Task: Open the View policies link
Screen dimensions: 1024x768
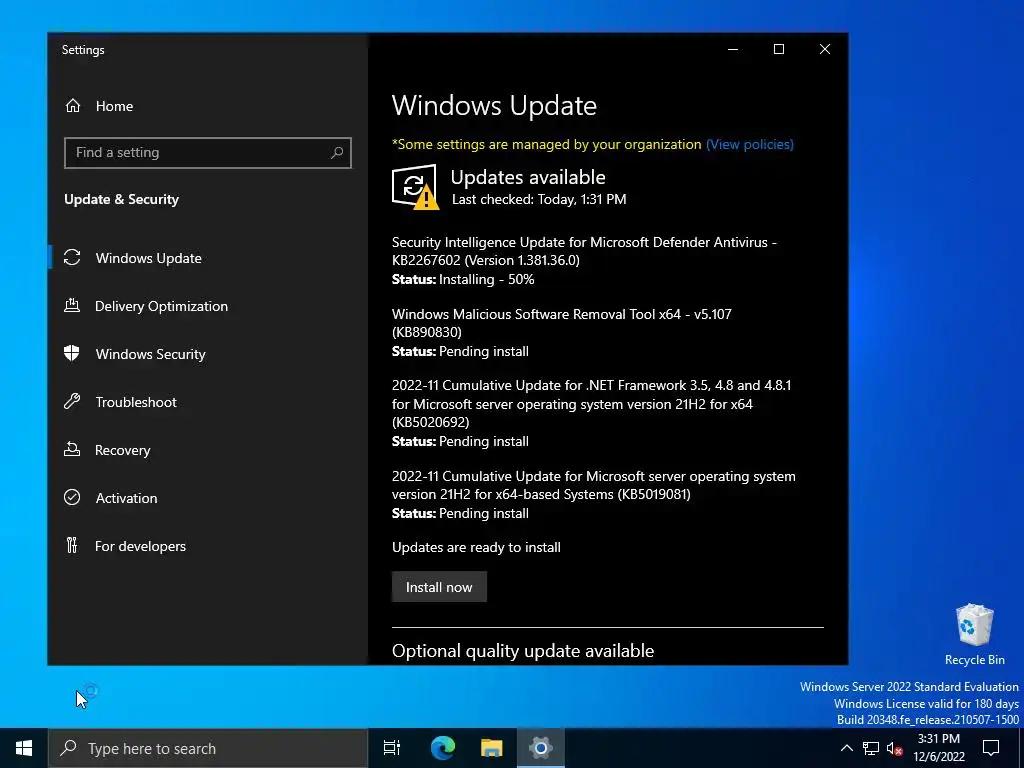Action: (750, 144)
